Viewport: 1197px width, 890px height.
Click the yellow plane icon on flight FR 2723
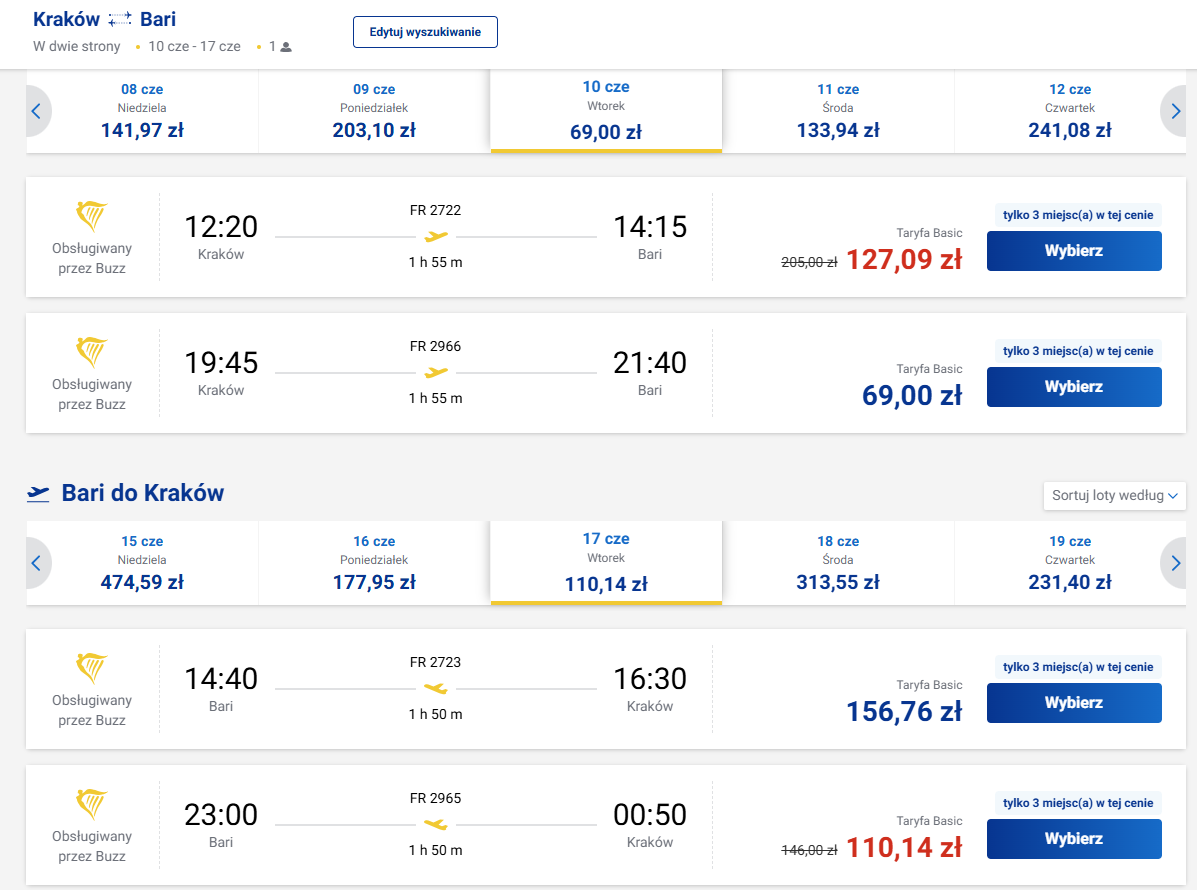pyautogui.click(x=436, y=689)
